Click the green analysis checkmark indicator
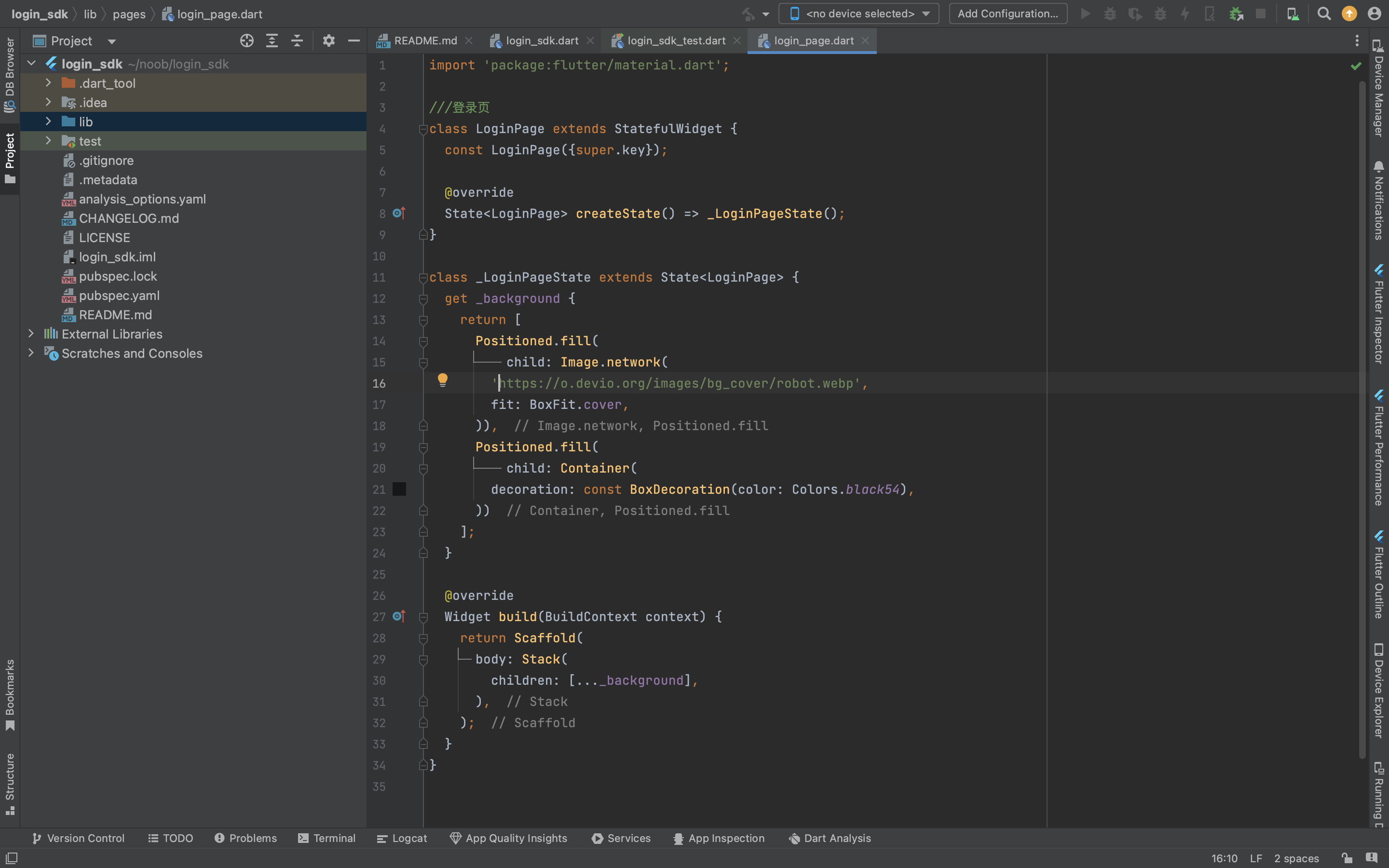 pos(1356,66)
